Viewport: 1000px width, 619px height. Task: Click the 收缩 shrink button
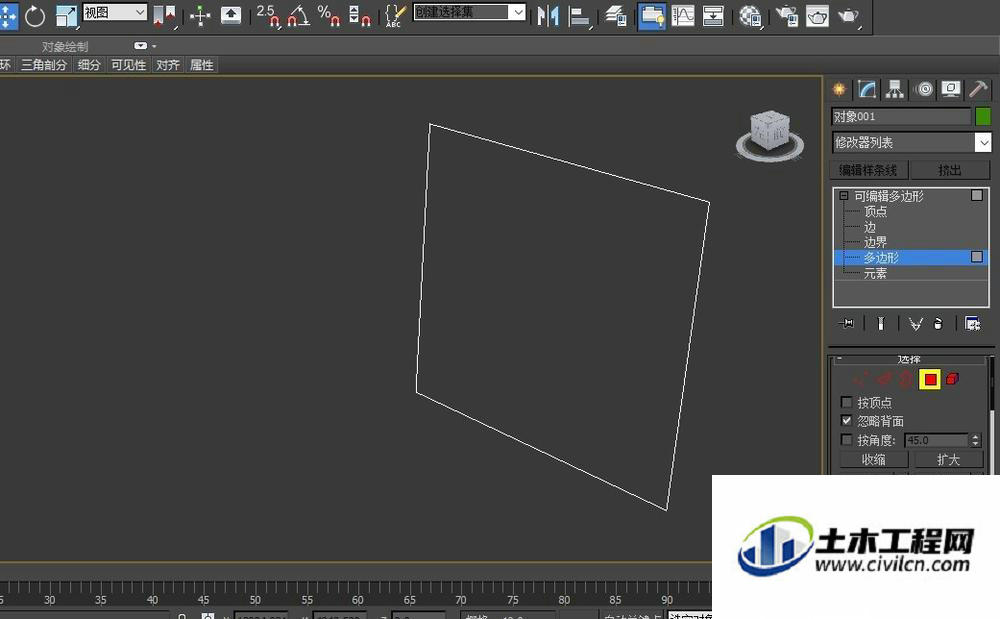point(874,460)
